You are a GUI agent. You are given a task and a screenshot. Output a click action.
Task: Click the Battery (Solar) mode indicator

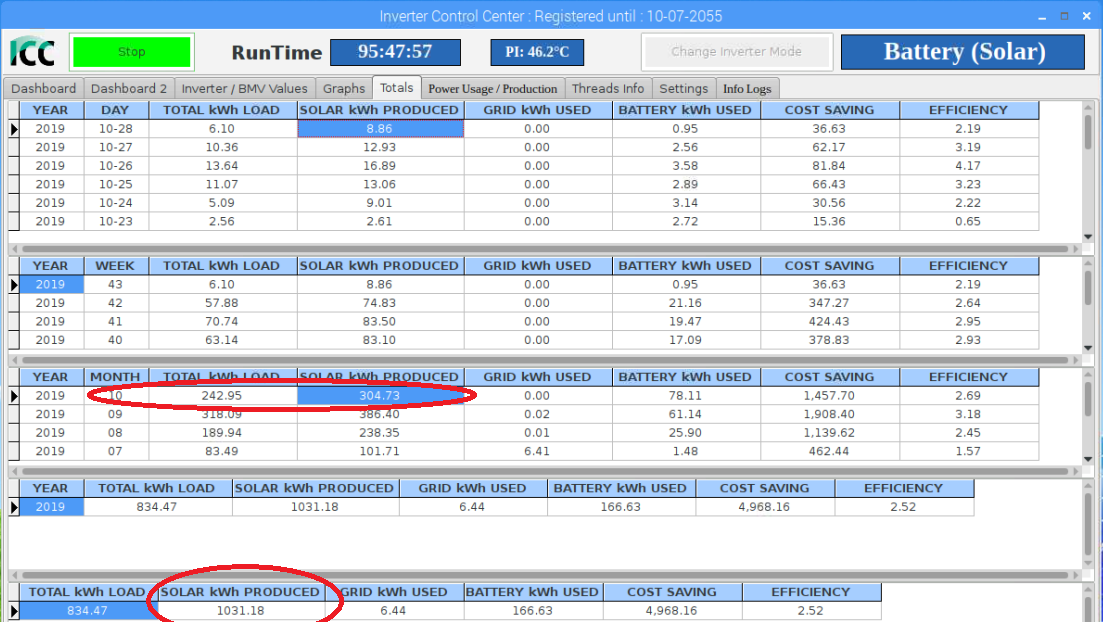coord(963,52)
